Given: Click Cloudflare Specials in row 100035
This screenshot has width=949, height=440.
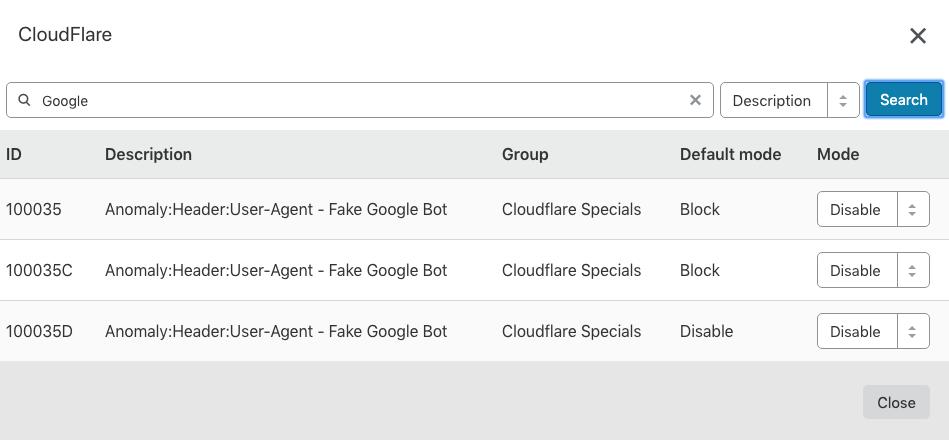Looking at the screenshot, I should pyautogui.click(x=571, y=209).
